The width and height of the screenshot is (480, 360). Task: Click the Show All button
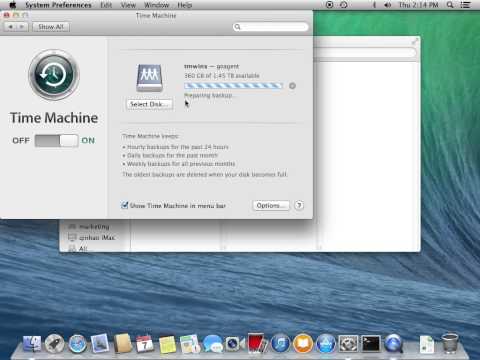click(51, 27)
